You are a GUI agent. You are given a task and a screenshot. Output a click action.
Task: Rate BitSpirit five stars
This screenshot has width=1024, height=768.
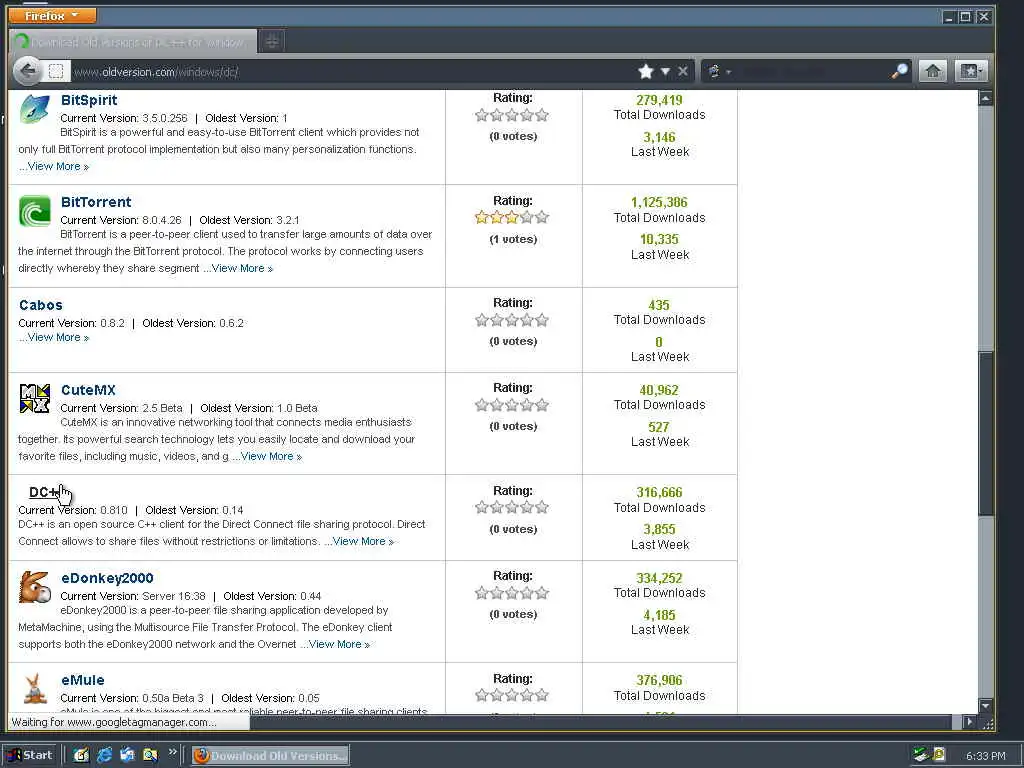(542, 116)
